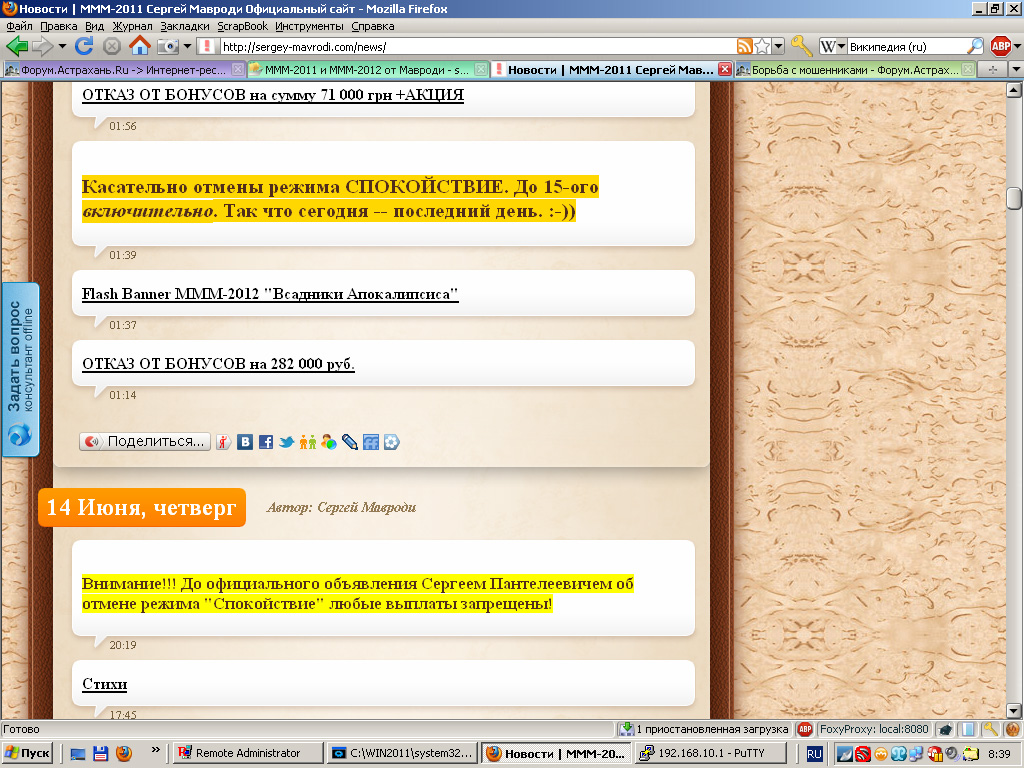
Task: Open the Файл menu
Action: point(20,26)
